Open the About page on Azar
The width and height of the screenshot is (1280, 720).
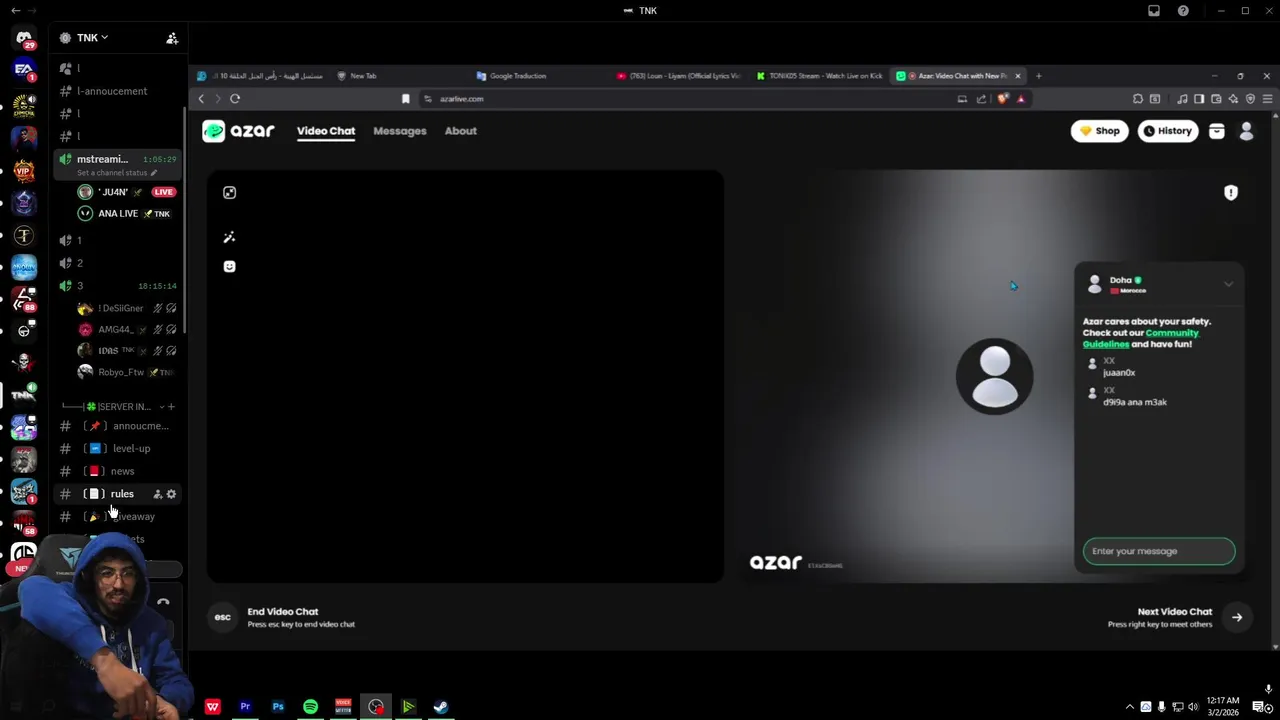[461, 131]
